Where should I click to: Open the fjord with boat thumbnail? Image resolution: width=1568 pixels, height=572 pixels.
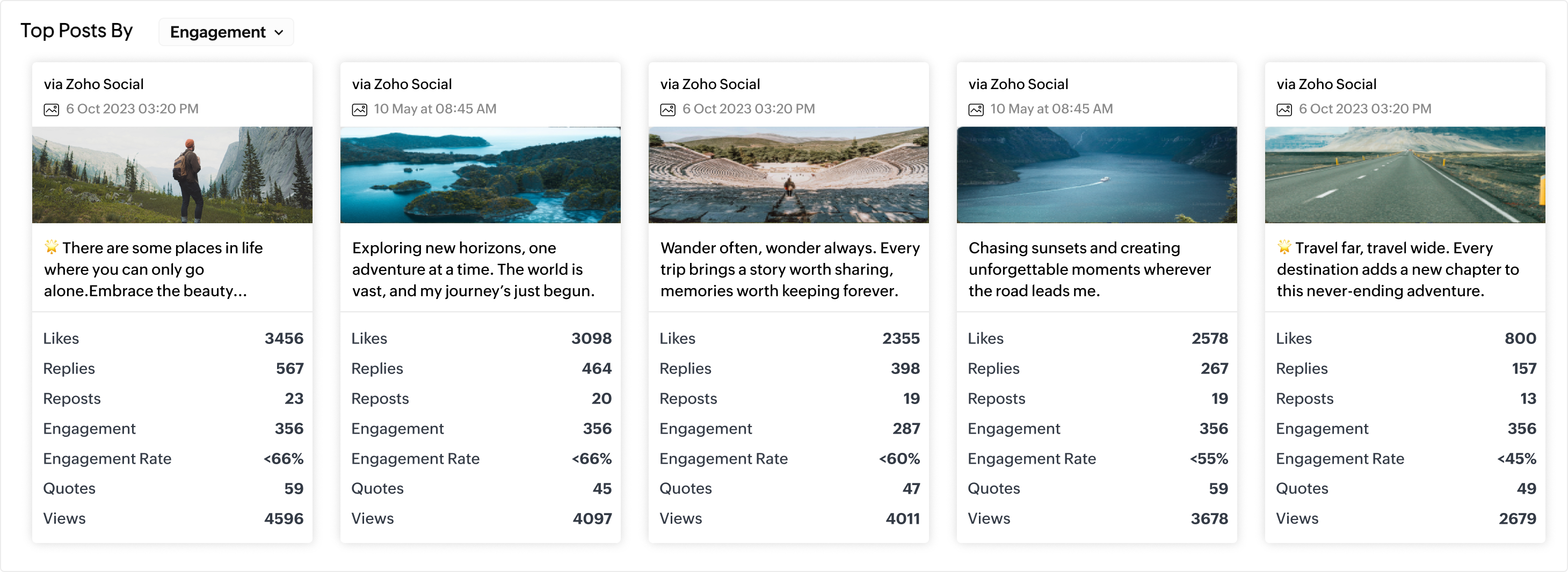coord(1097,174)
